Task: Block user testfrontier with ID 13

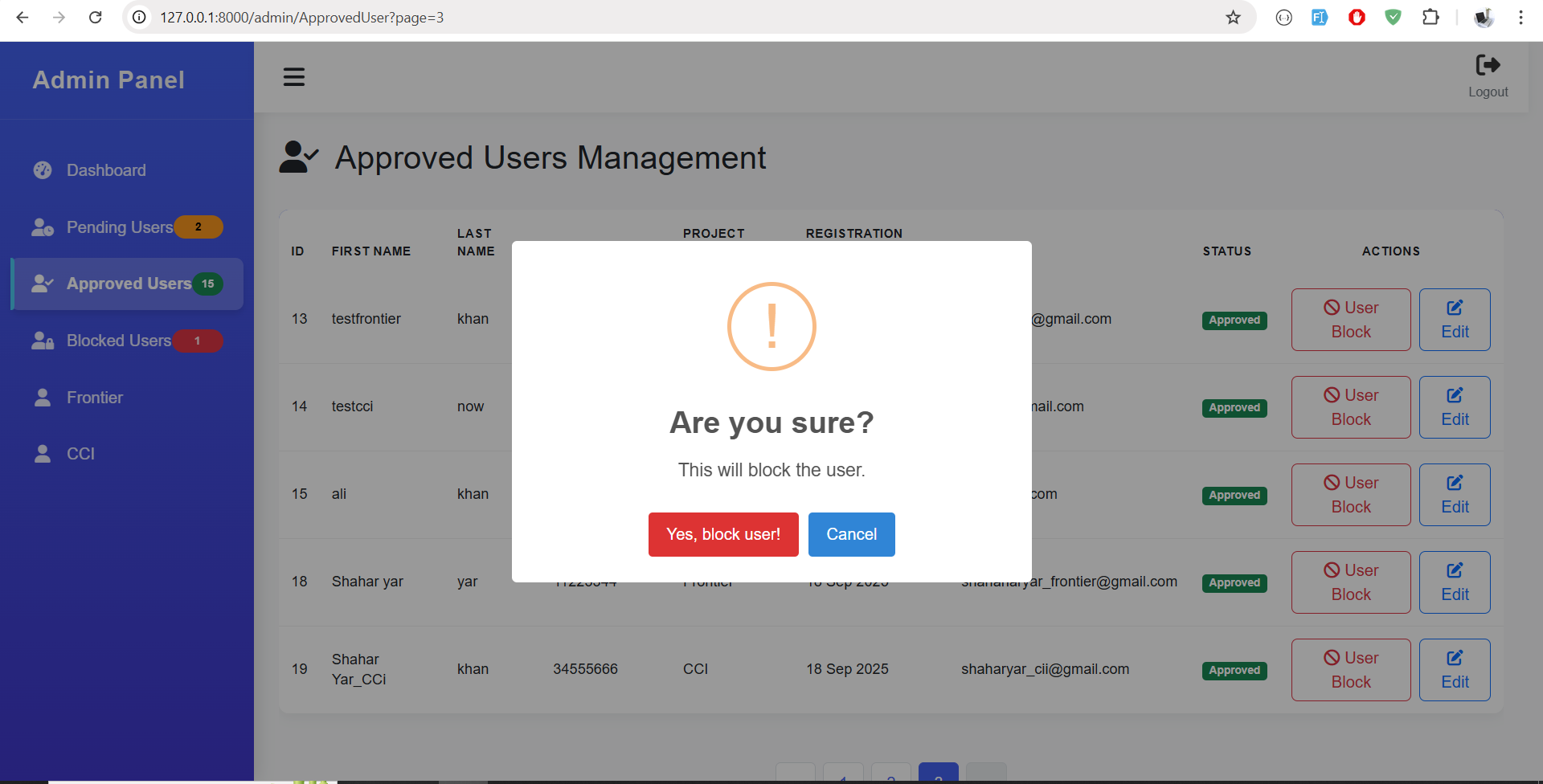Action: tap(1350, 320)
